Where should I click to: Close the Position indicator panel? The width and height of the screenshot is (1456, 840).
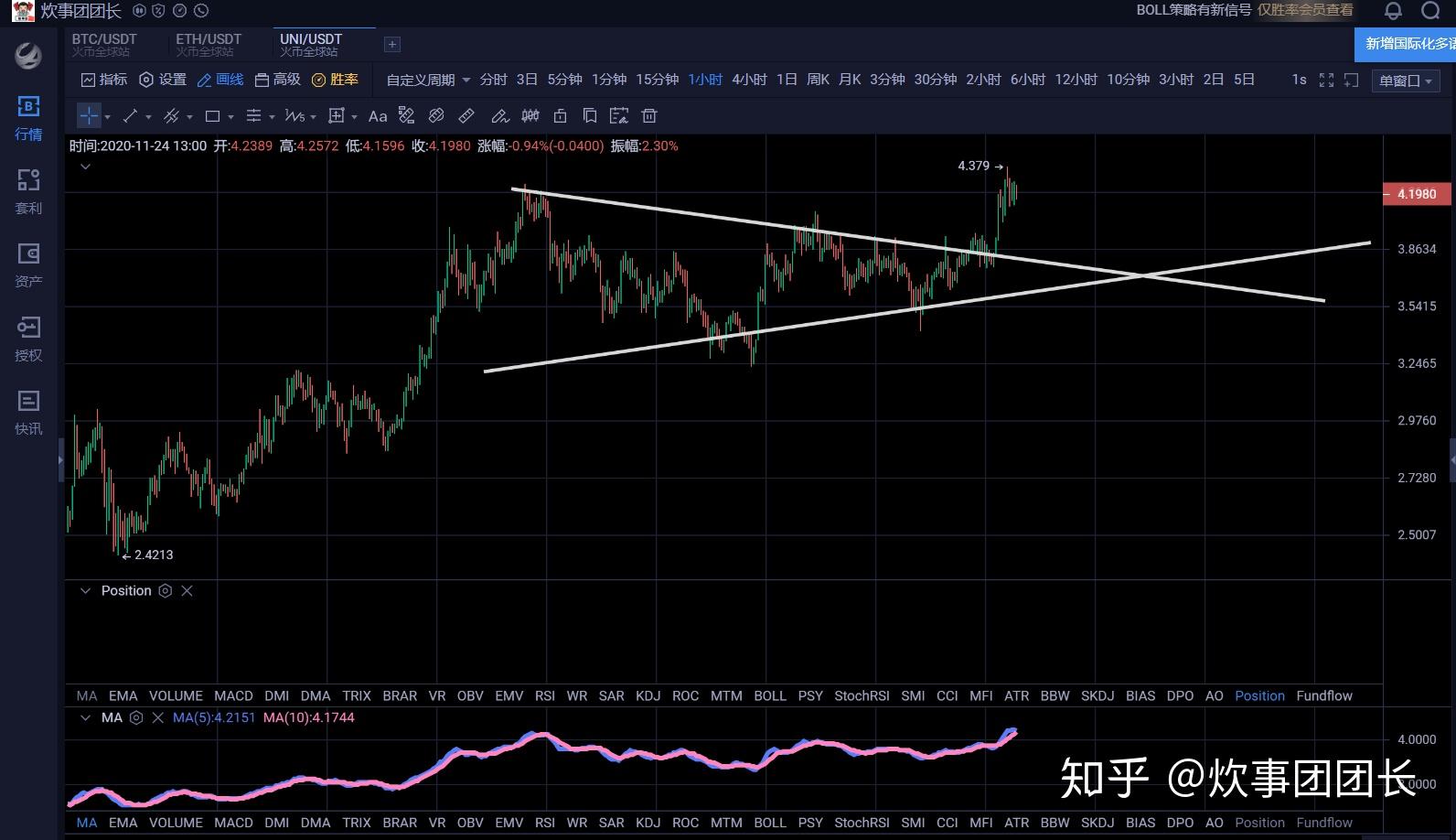tap(187, 591)
